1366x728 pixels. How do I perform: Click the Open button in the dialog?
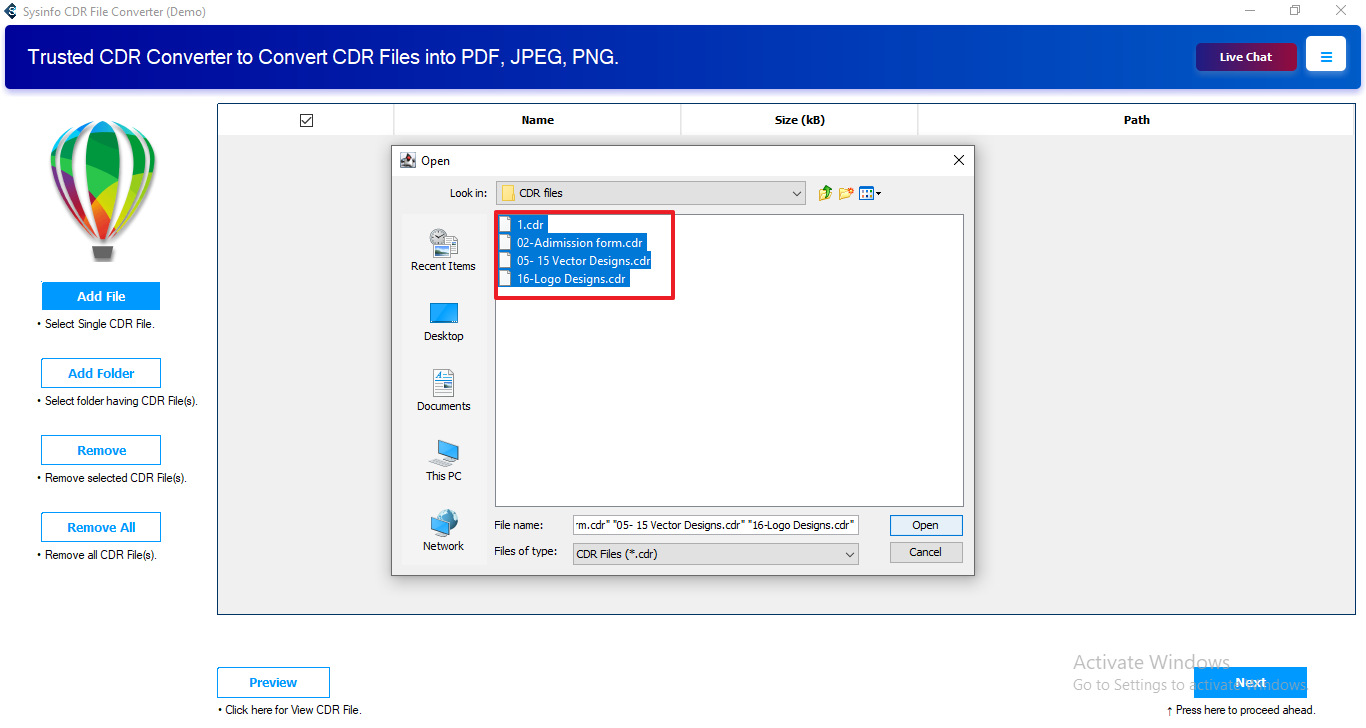(926, 525)
